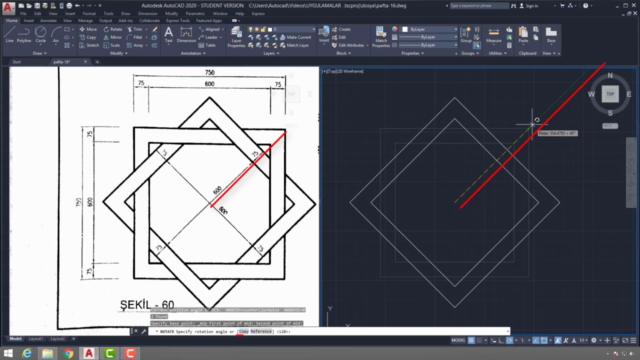Screen dimensions: 640x360
Task: Click the Paste clipboard icon
Action: [x=523, y=35]
